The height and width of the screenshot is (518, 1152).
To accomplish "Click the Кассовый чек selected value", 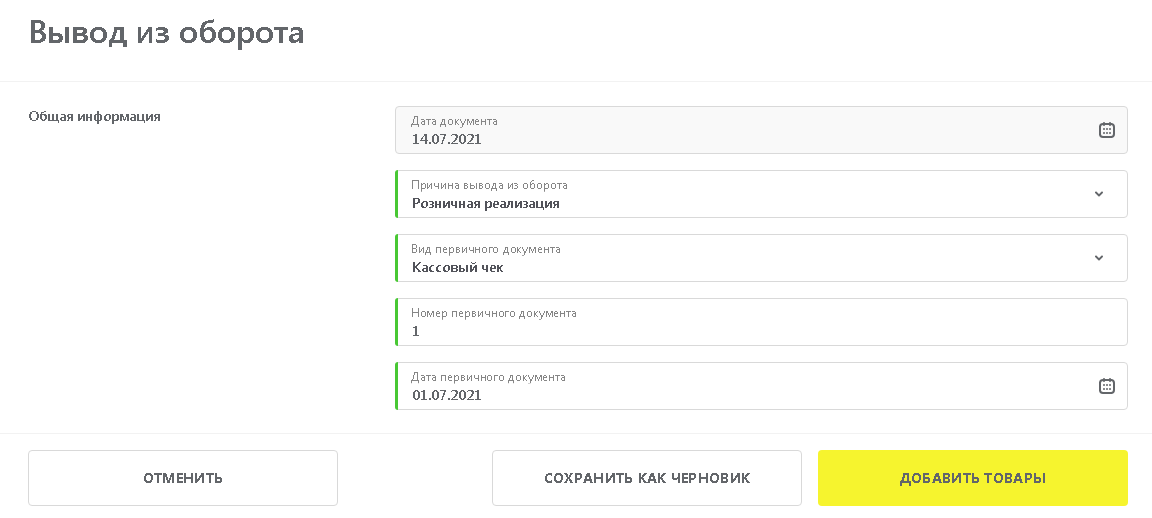I will click(458, 267).
